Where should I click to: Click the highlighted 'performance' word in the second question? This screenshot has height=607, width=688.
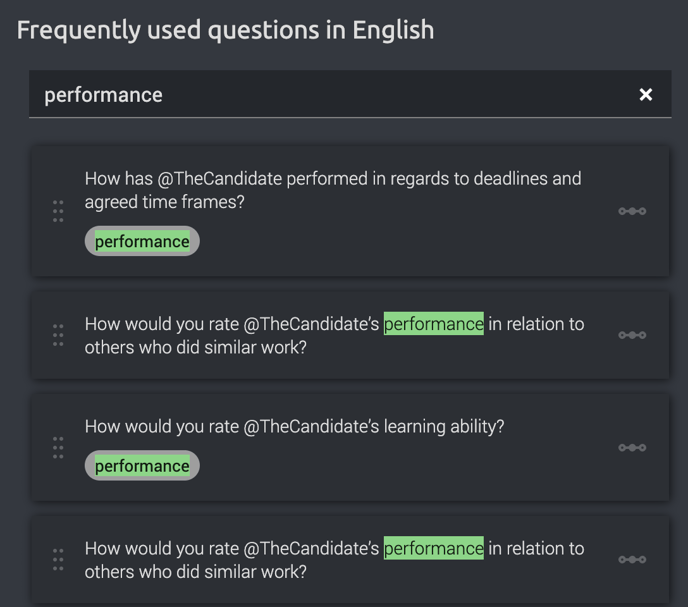pos(434,324)
